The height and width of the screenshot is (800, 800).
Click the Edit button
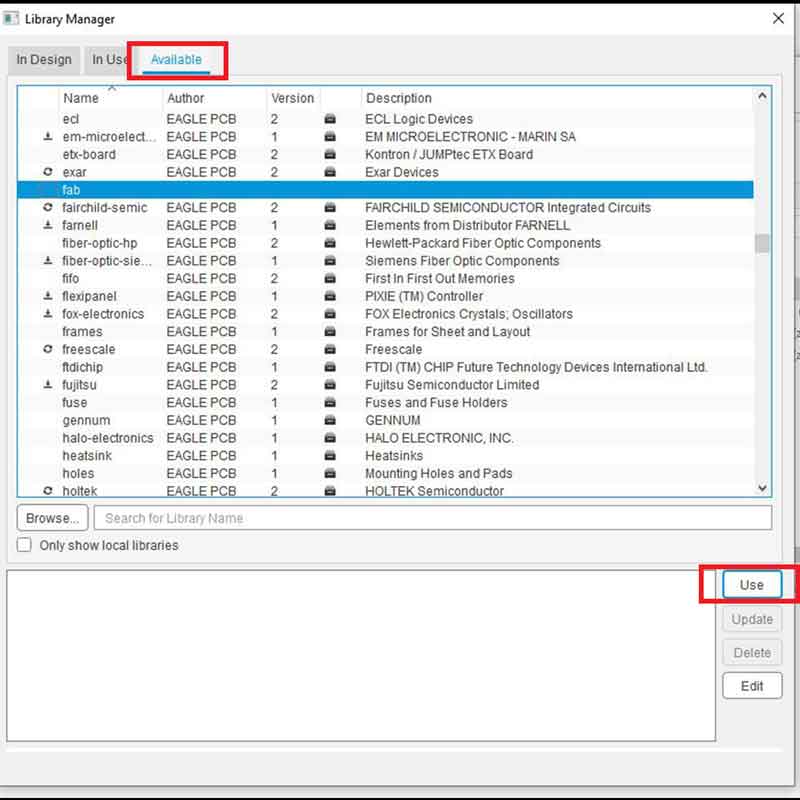[752, 686]
